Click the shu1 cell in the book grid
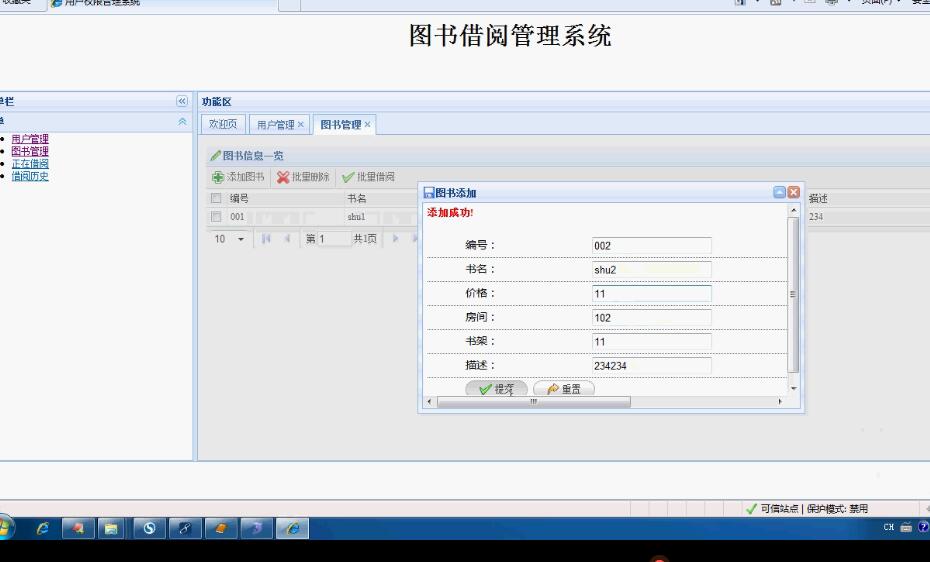The width and height of the screenshot is (930, 562). point(356,217)
